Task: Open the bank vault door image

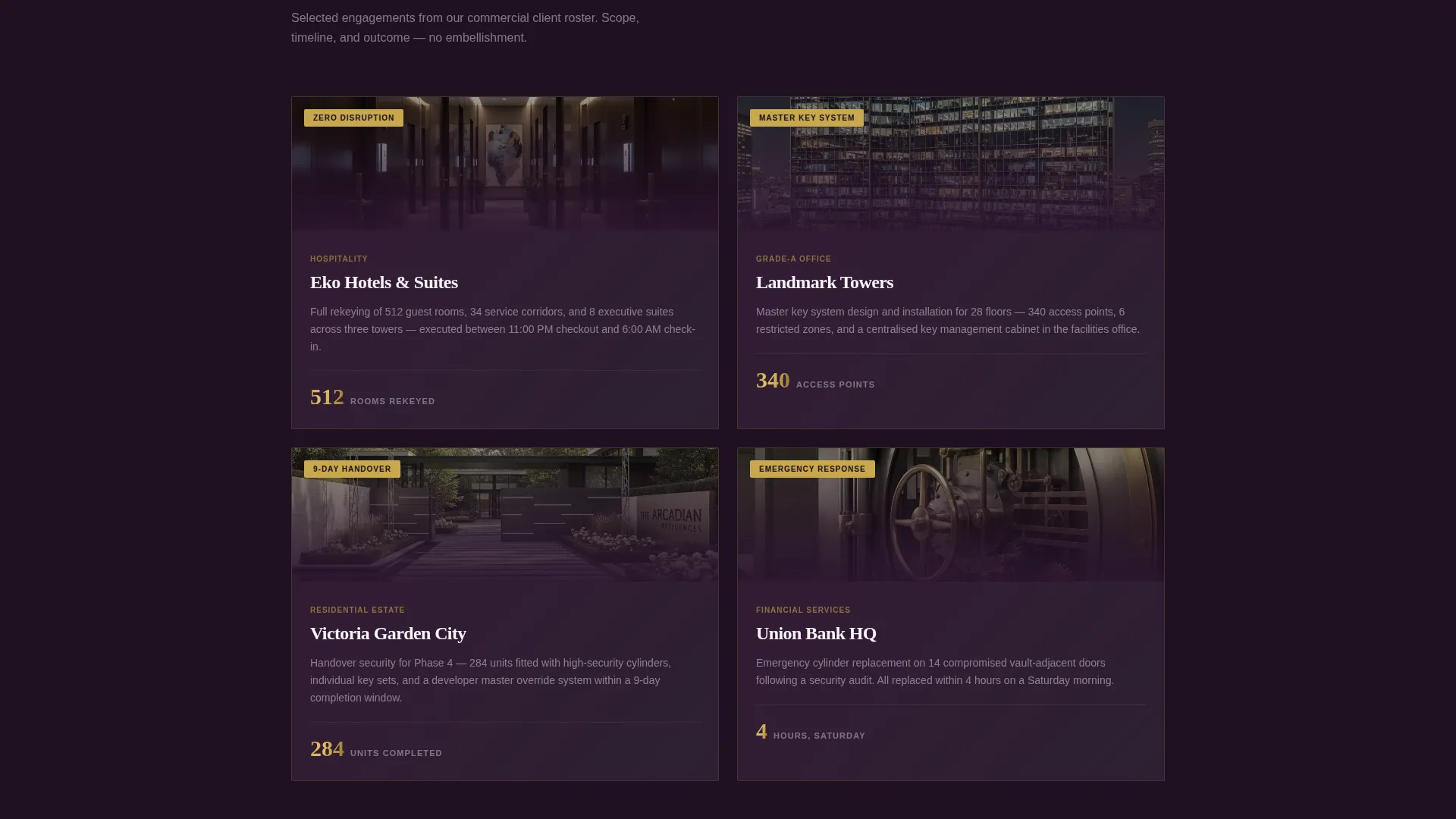Action: pyautogui.click(x=951, y=515)
